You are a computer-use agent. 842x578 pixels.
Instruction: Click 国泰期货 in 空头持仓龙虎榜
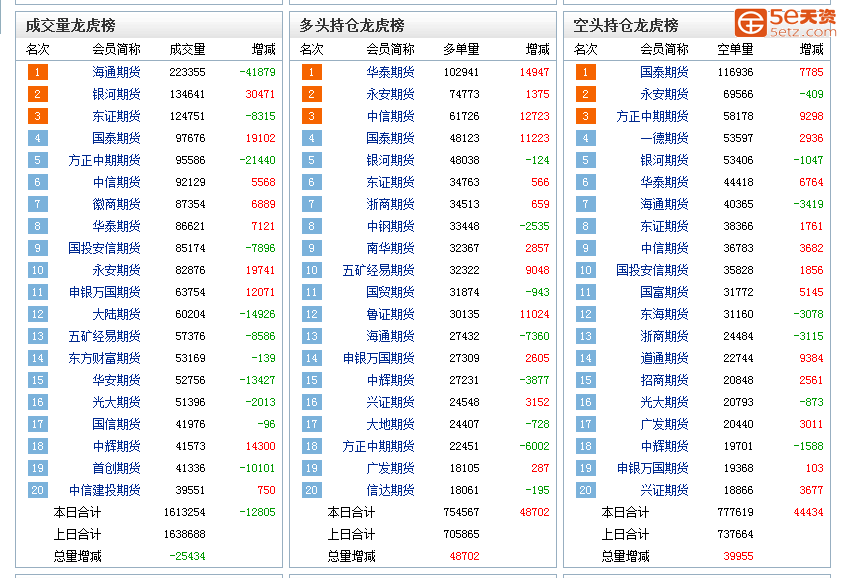(x=664, y=72)
